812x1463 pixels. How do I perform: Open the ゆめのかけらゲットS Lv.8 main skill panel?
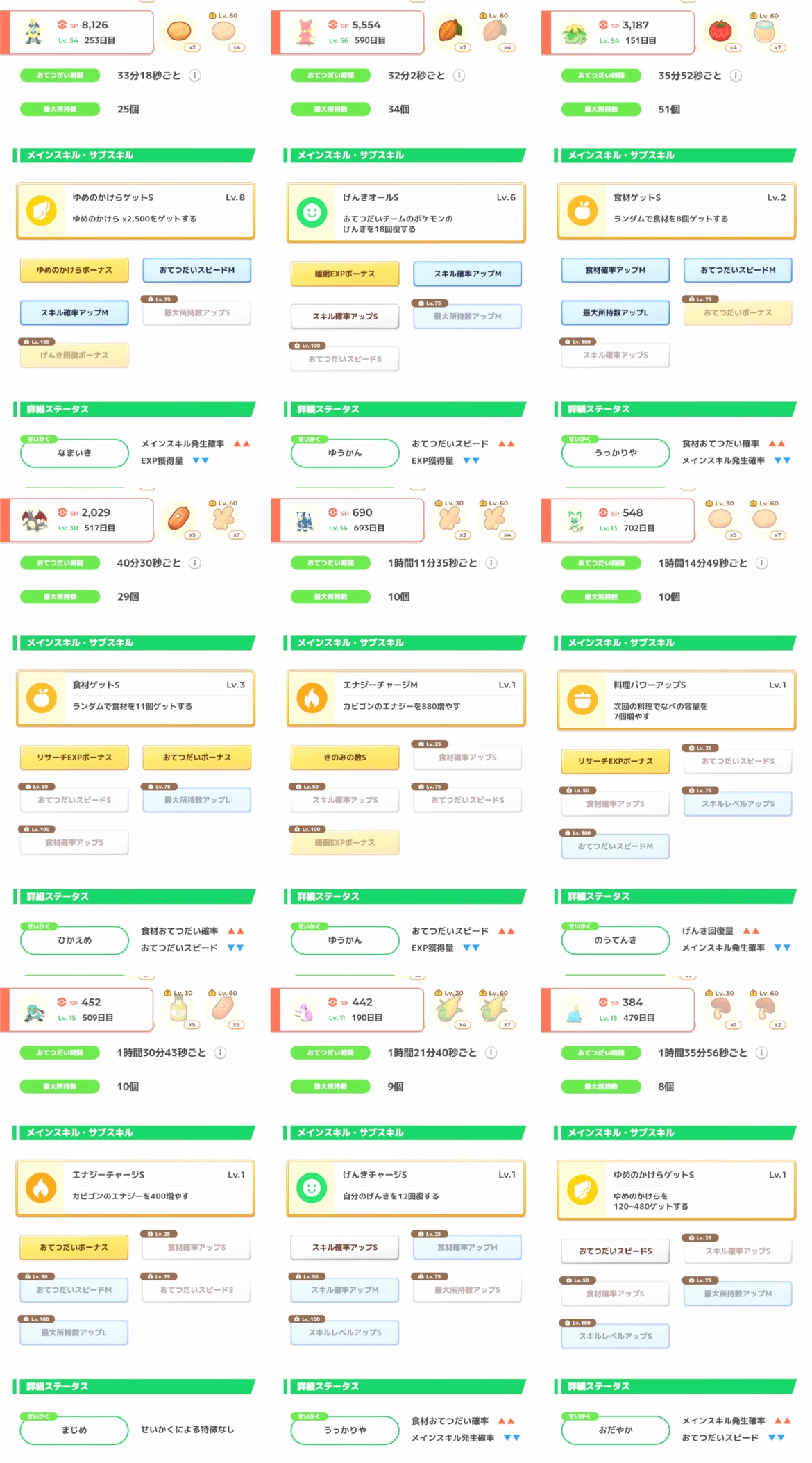point(135,211)
